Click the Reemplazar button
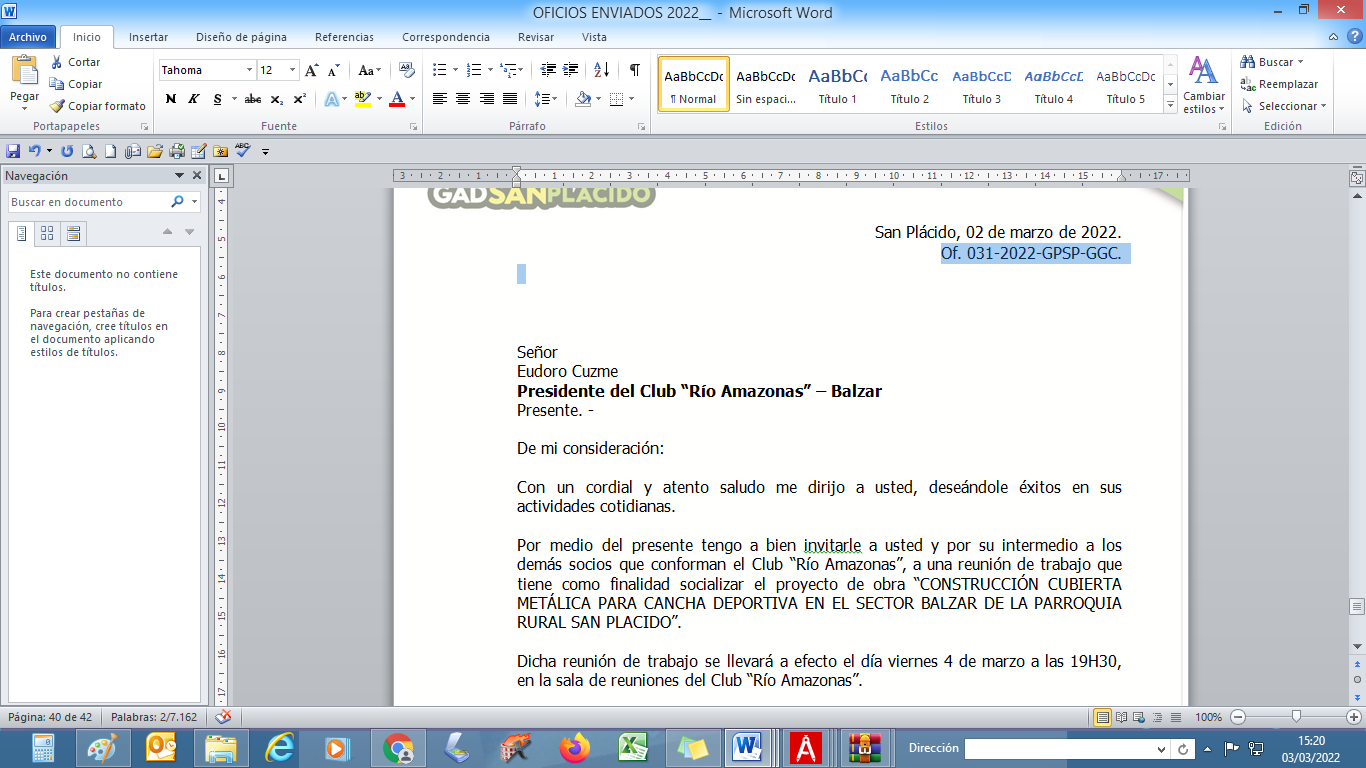 pos(1279,84)
